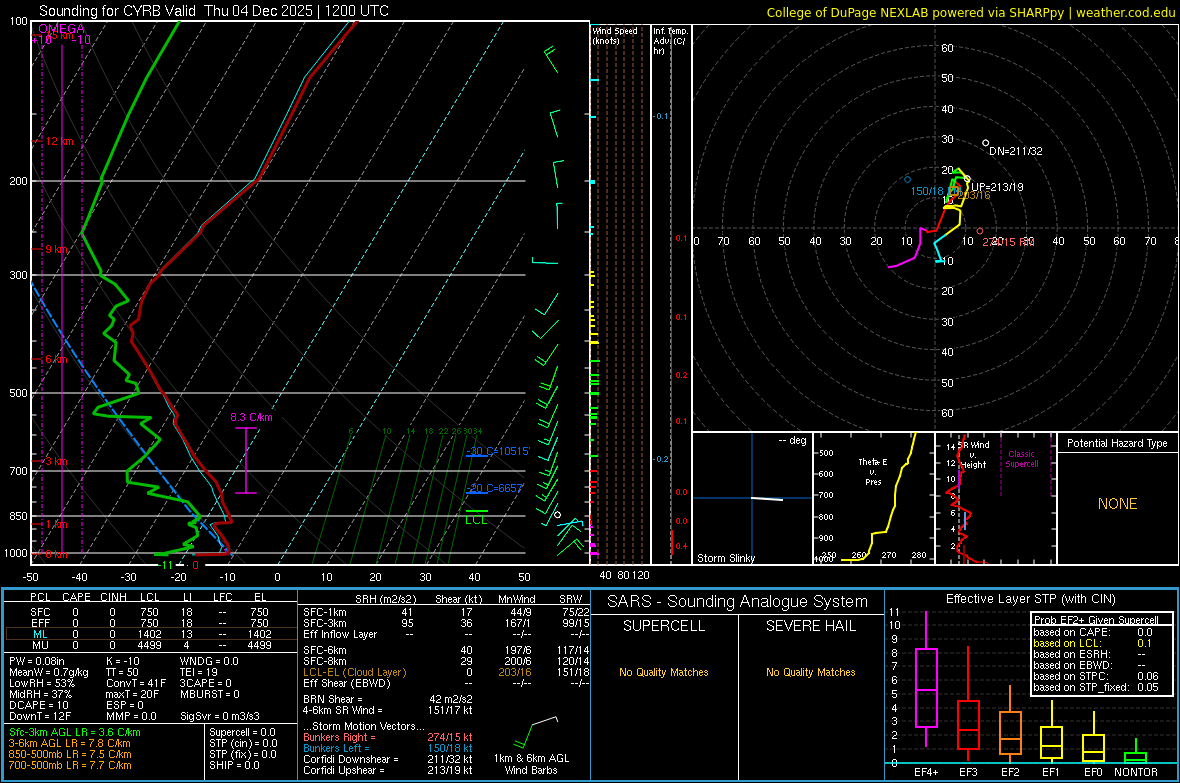Image resolution: width=1180 pixels, height=783 pixels.
Task: Click the 'SR Wind v. Height' inset label
Action: coord(974,455)
